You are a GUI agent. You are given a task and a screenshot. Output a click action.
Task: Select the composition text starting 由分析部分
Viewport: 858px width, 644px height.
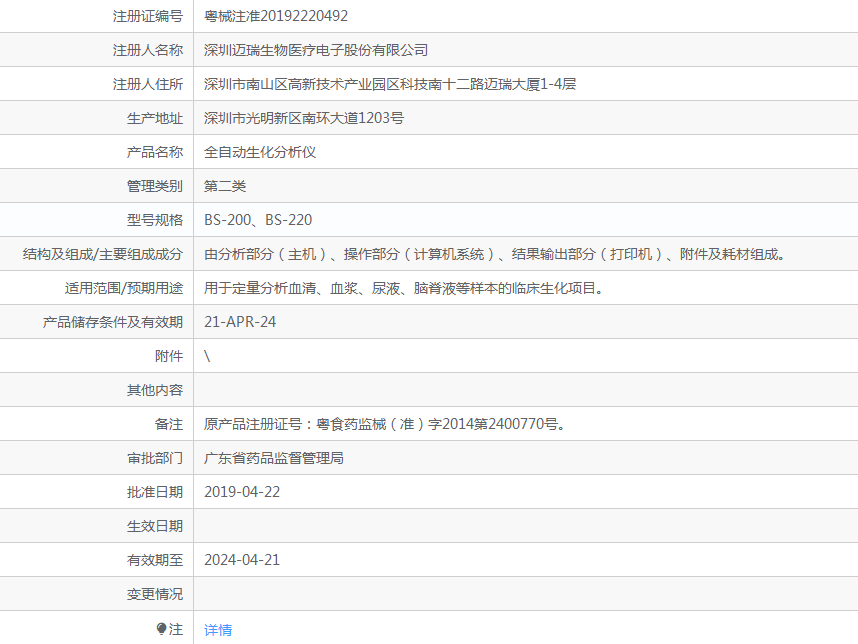[495, 254]
